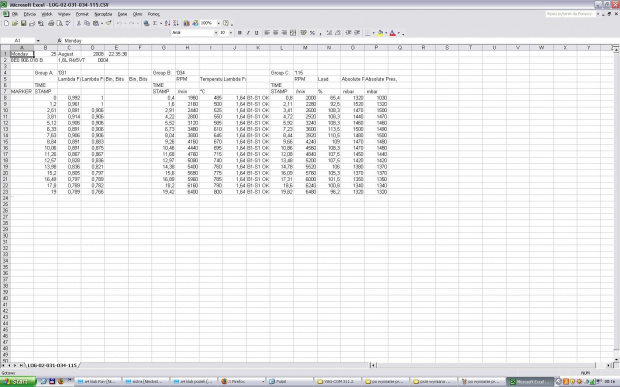620x387 pixels.
Task: Create a new blank workbook
Action: click(6, 23)
